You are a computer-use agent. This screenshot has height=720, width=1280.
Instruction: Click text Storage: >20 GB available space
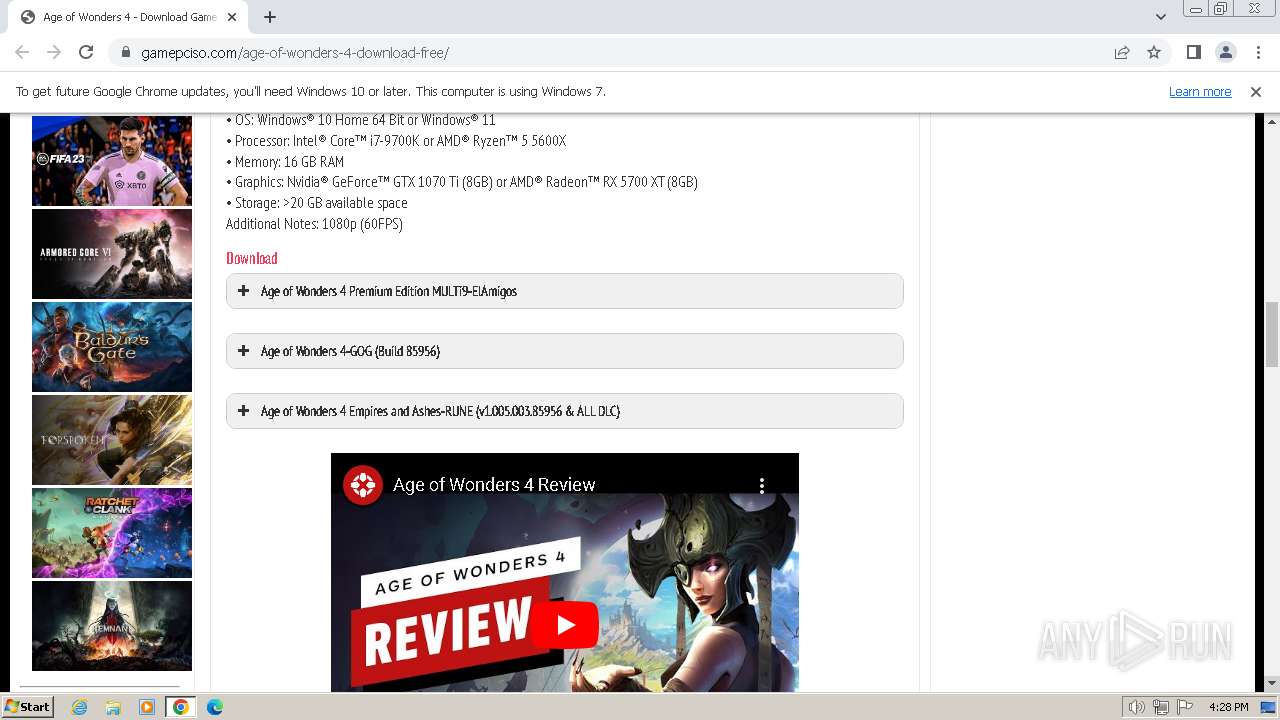pos(317,203)
